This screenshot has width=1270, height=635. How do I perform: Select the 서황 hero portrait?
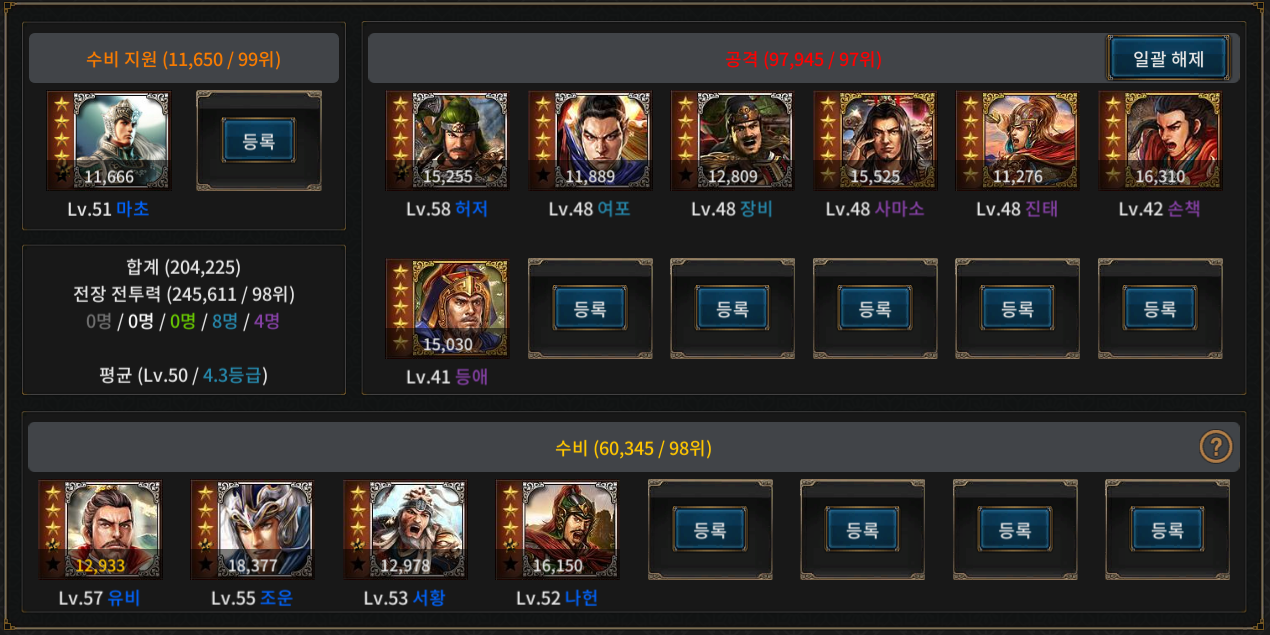405,530
